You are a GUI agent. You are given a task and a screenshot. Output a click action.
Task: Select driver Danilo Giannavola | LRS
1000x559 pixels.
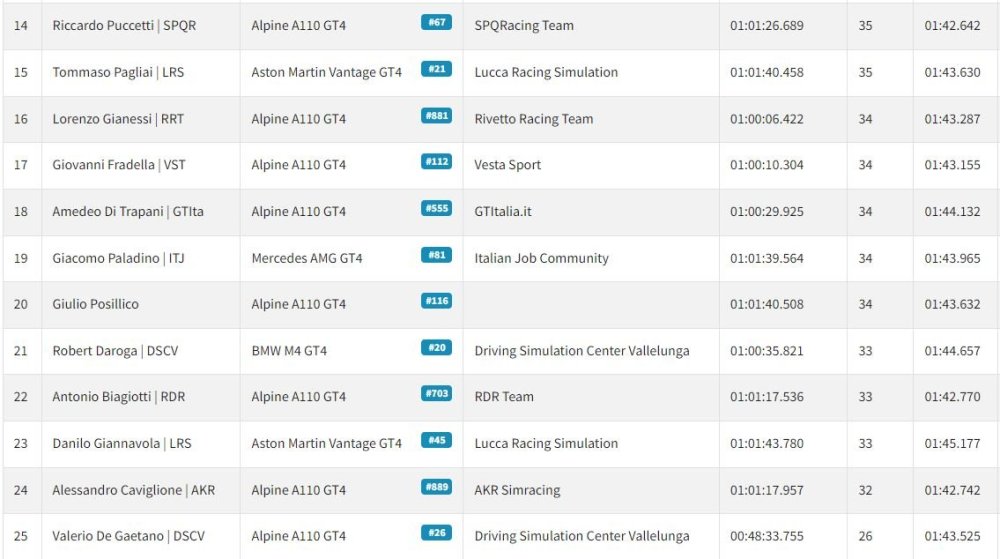122,443
